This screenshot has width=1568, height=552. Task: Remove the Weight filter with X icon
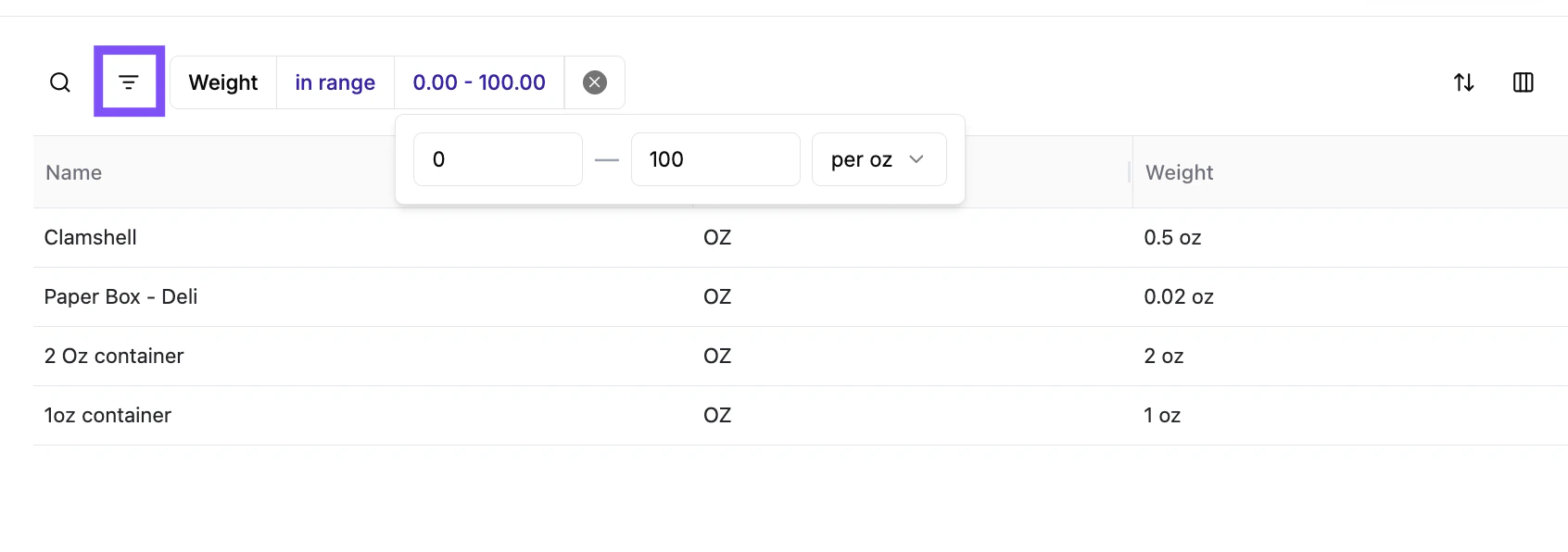[x=595, y=82]
